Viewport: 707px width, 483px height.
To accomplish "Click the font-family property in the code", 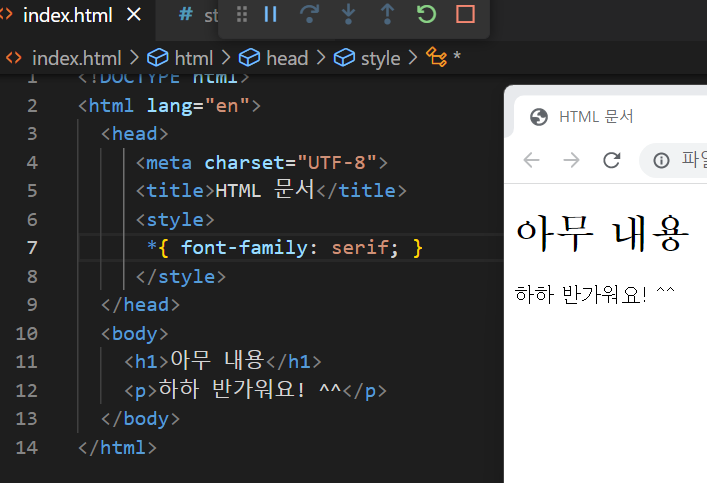I will (244, 248).
